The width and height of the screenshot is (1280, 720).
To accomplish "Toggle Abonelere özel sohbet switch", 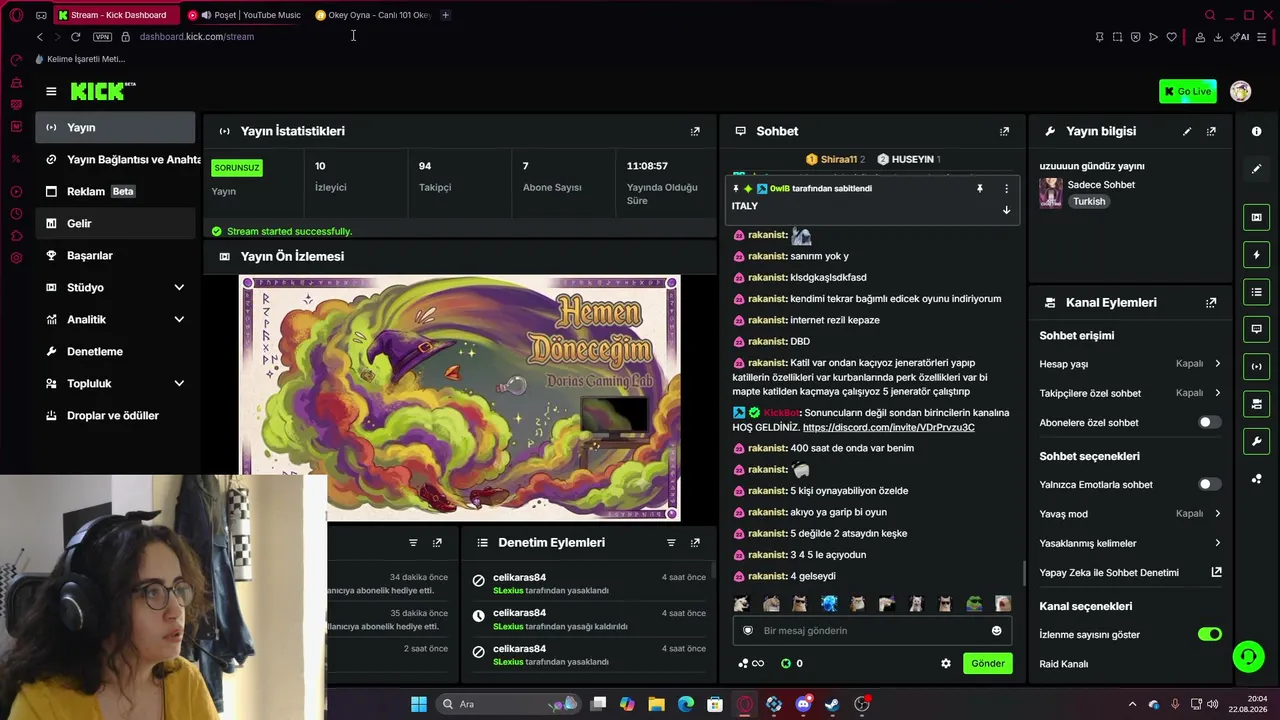I will coord(1209,422).
